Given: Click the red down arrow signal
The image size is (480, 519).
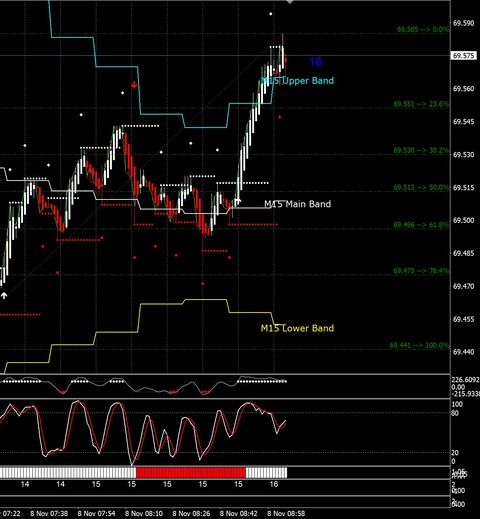Looking at the screenshot, I should point(134,85).
